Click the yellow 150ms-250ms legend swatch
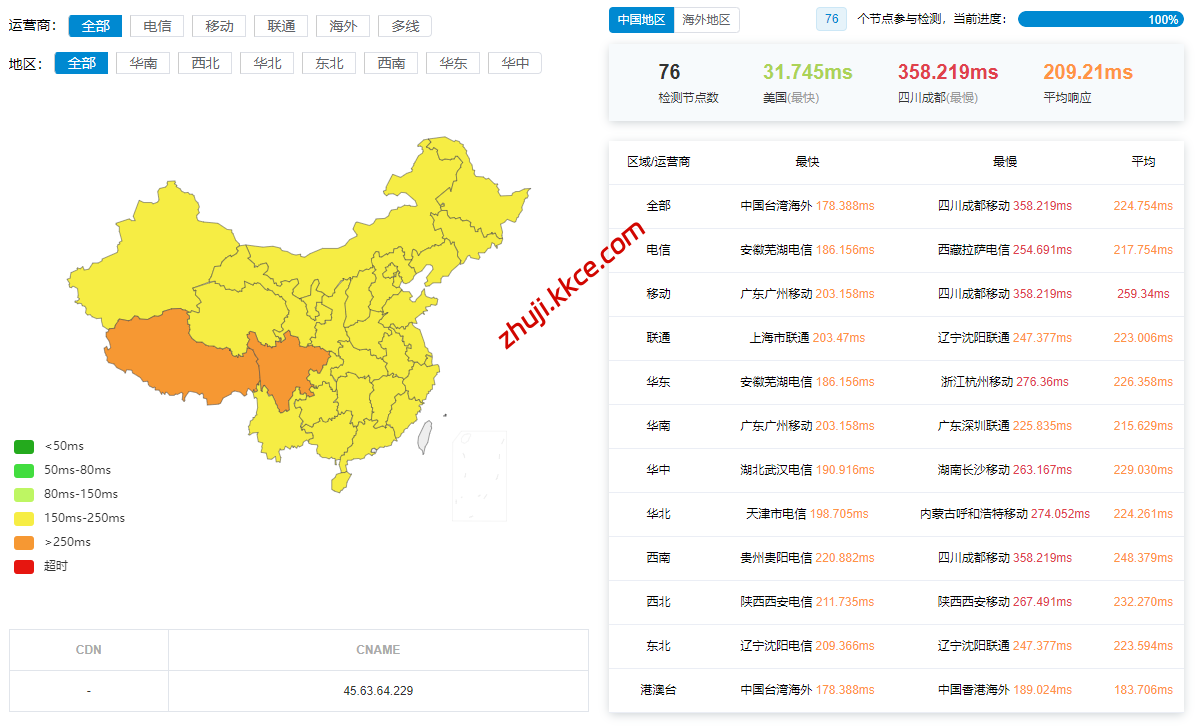The width and height of the screenshot is (1197, 726). click(24, 518)
